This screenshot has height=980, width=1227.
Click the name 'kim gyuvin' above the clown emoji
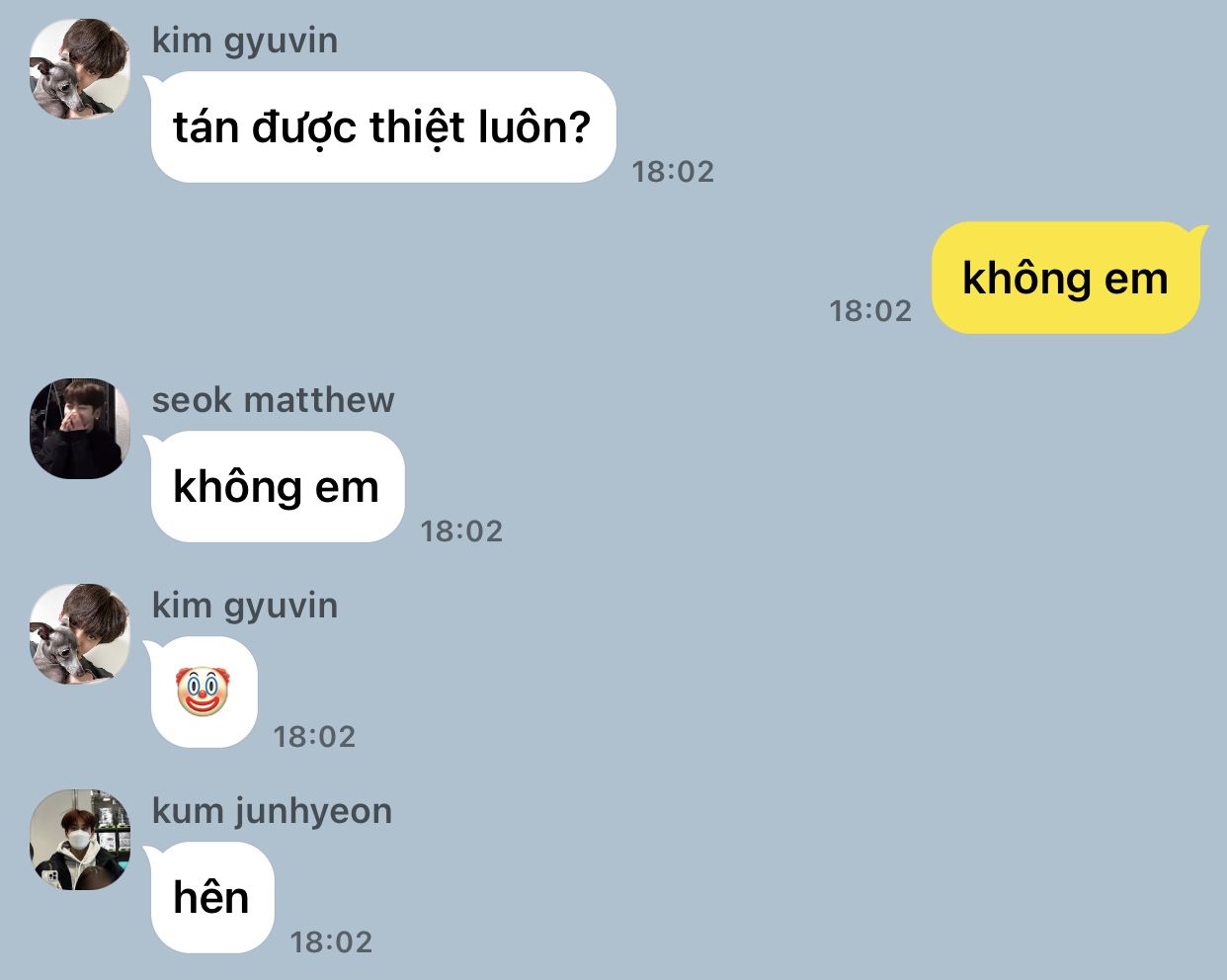pos(245,606)
